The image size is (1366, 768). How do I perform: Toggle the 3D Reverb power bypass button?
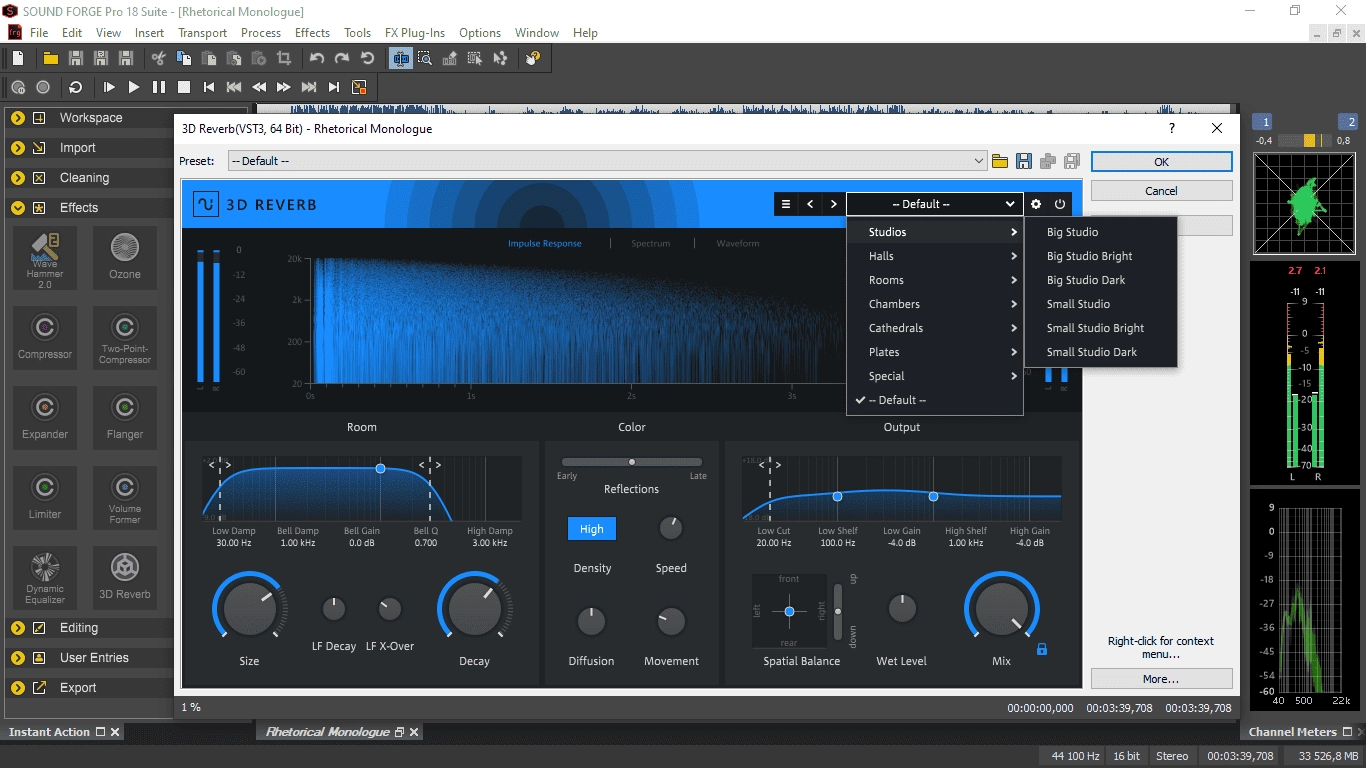[x=1060, y=204]
